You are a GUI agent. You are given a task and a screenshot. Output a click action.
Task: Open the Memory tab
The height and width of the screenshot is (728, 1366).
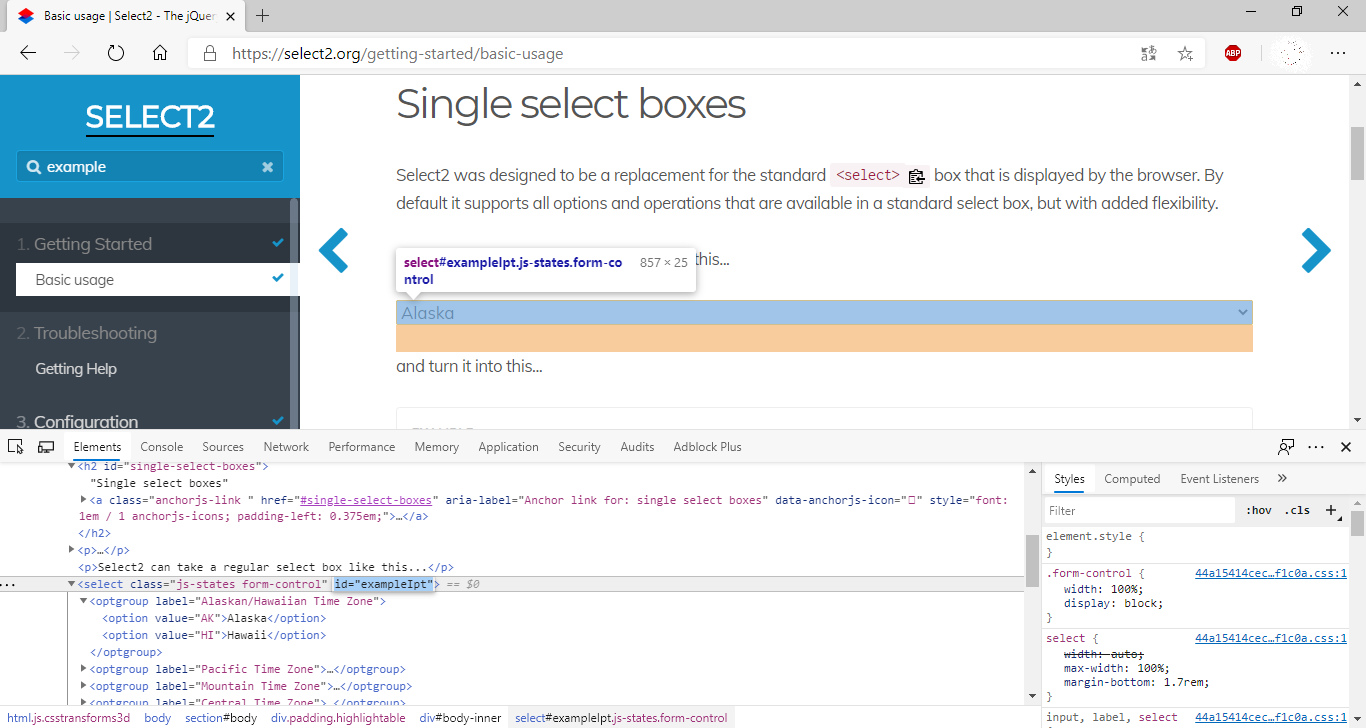pyautogui.click(x=437, y=447)
